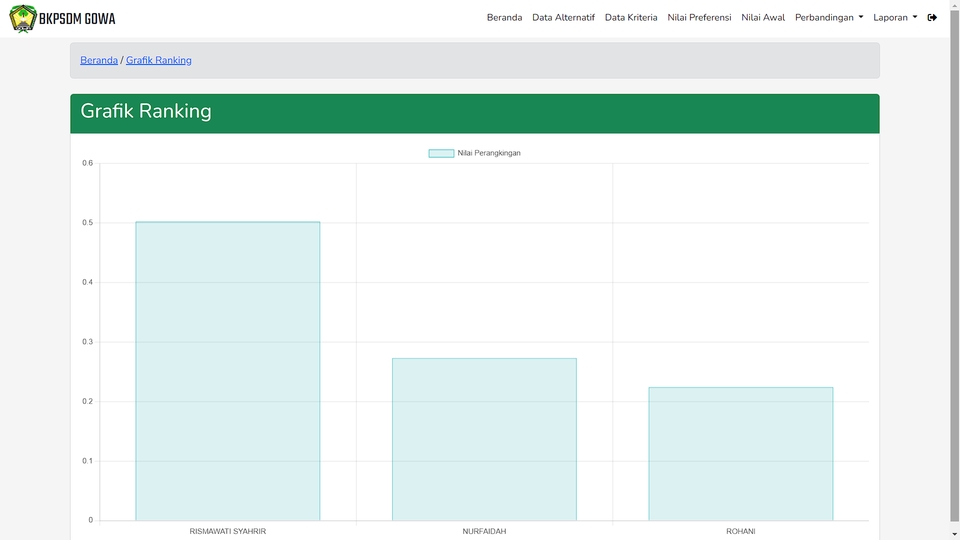Click the logout icon in navbar
Screen dimensions: 960x540
click(x=932, y=18)
